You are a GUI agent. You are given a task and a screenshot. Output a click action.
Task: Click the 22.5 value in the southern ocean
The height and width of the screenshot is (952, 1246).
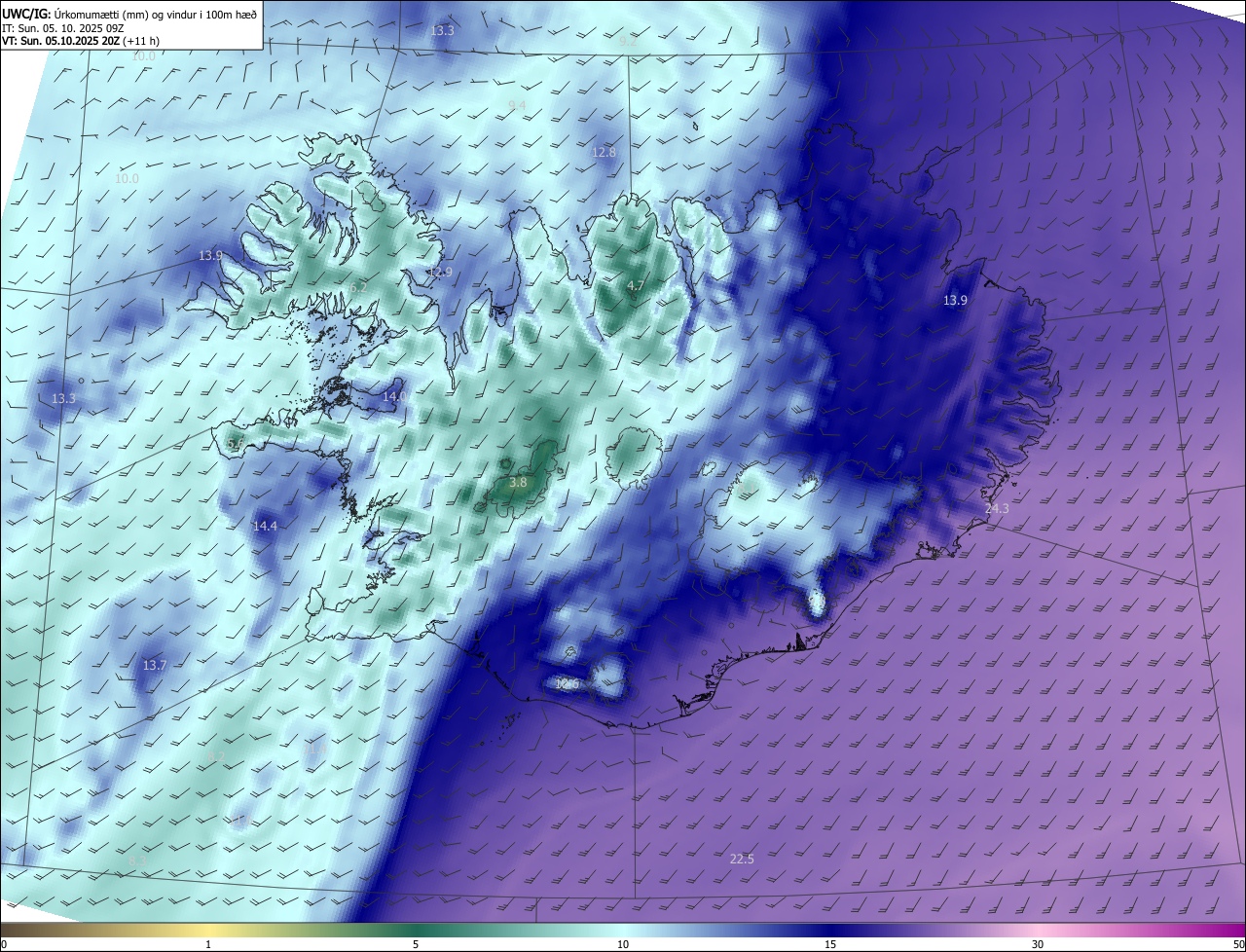(x=742, y=859)
